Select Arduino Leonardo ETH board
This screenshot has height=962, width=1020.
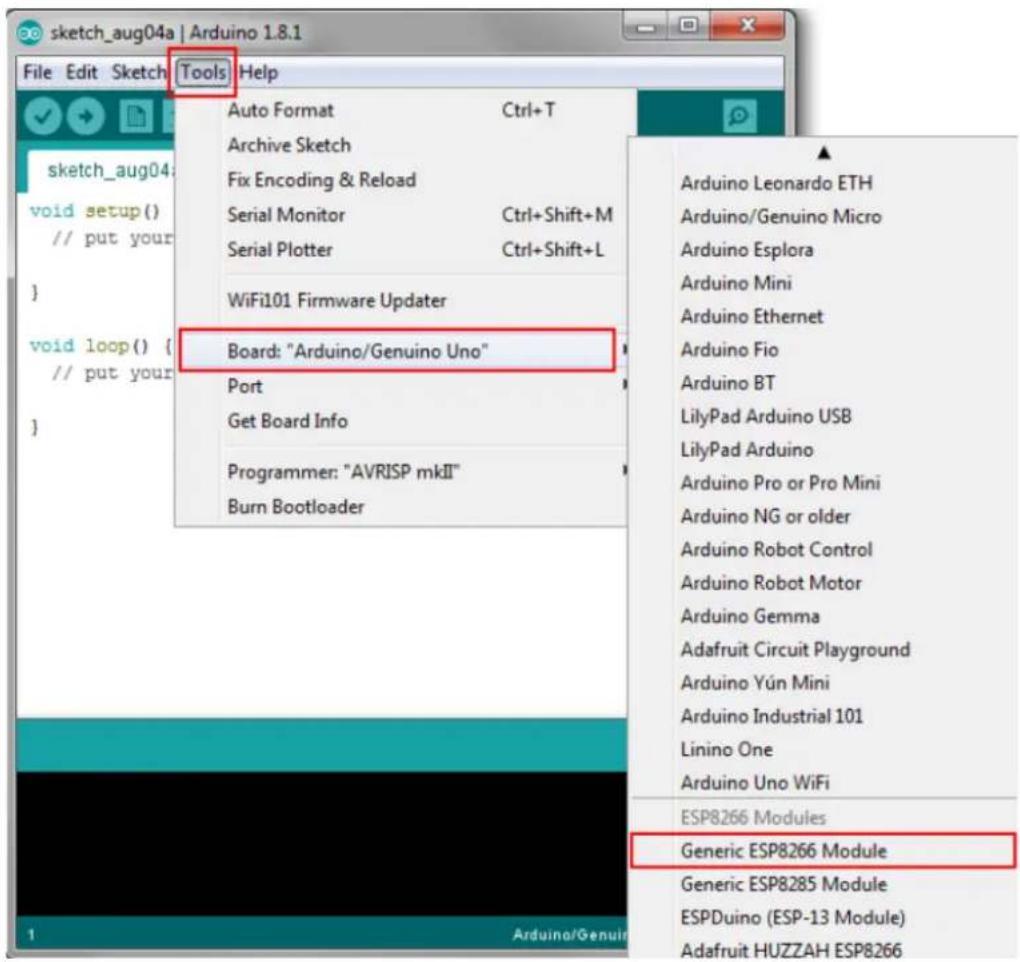pos(824,183)
